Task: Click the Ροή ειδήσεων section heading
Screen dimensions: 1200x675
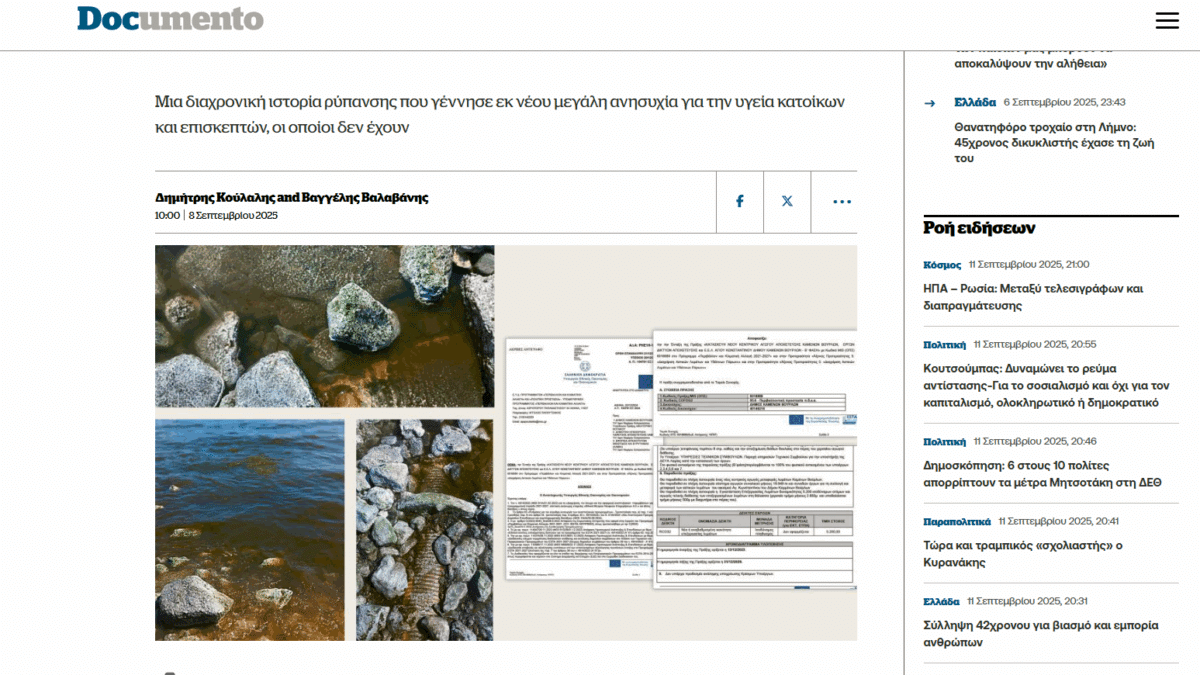Action: (978, 228)
